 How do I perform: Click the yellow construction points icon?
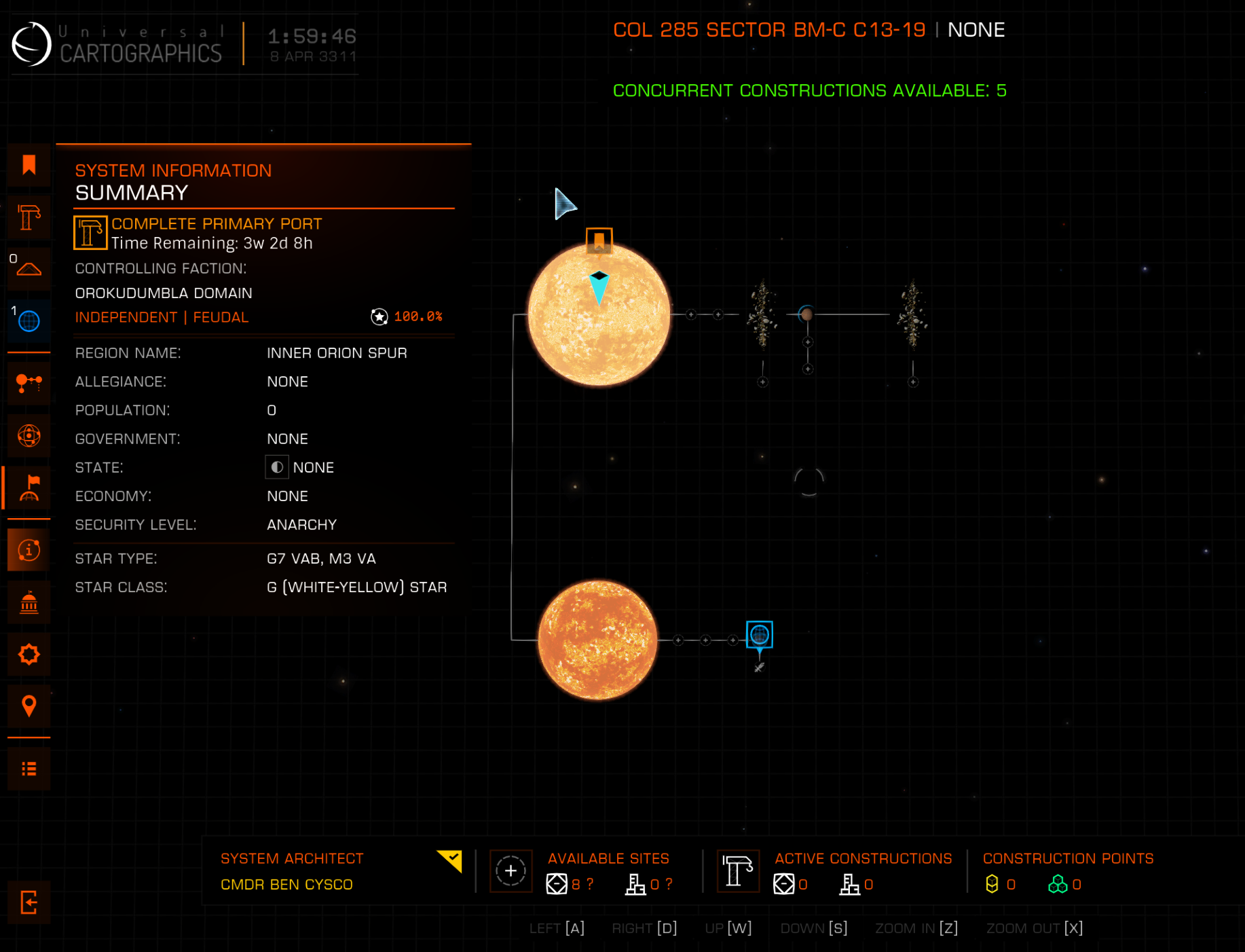tap(992, 884)
